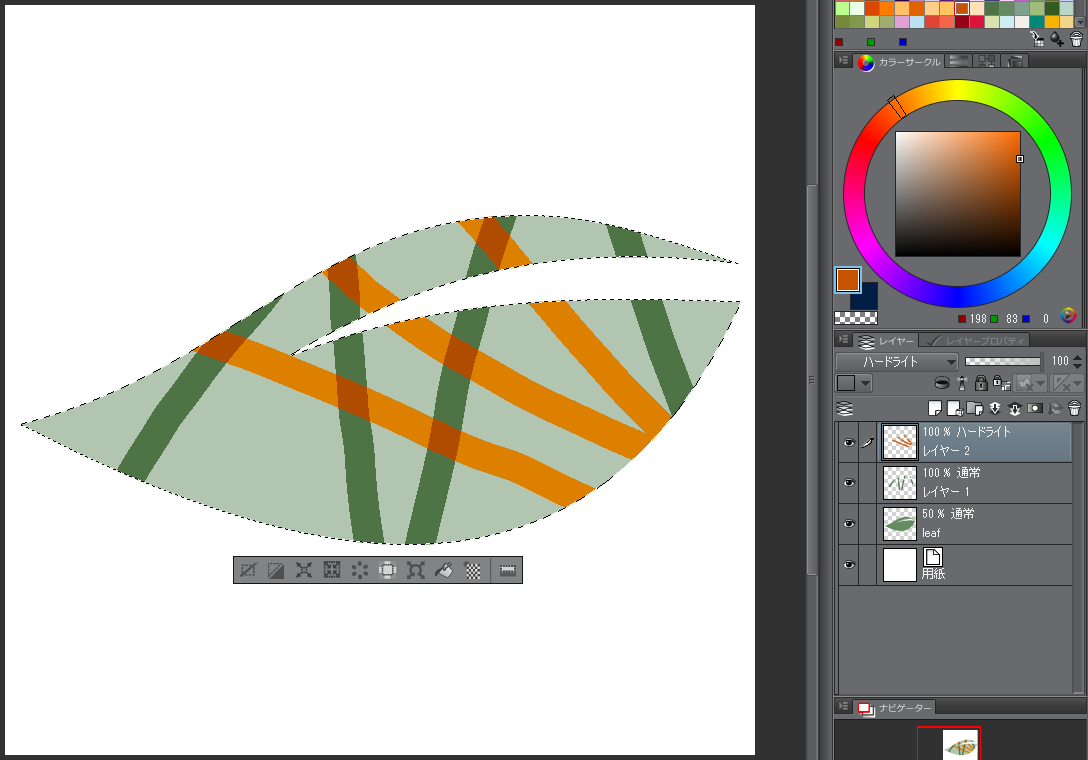The image size is (1088, 760).
Task: Open the palette color dropdown
Action: 854,383
